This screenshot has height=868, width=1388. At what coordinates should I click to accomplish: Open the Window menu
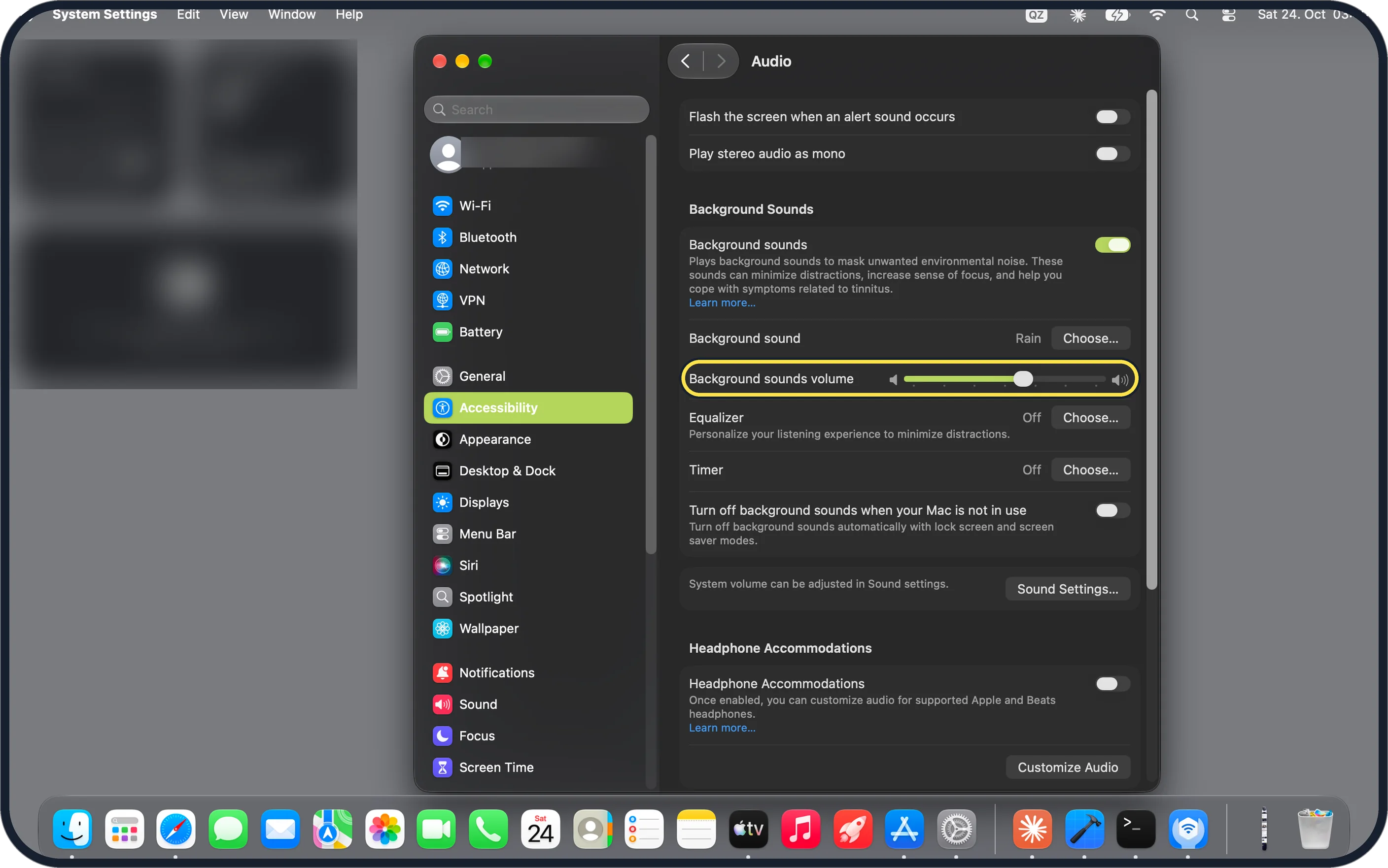click(x=292, y=14)
